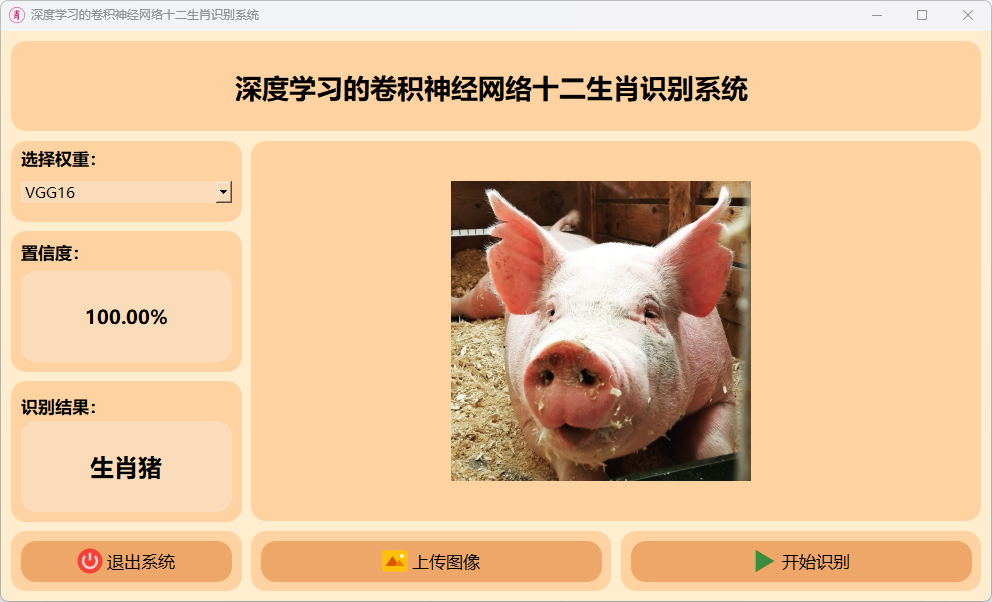992x602 pixels.
Task: Click the 开始识别 button text
Action: point(815,562)
